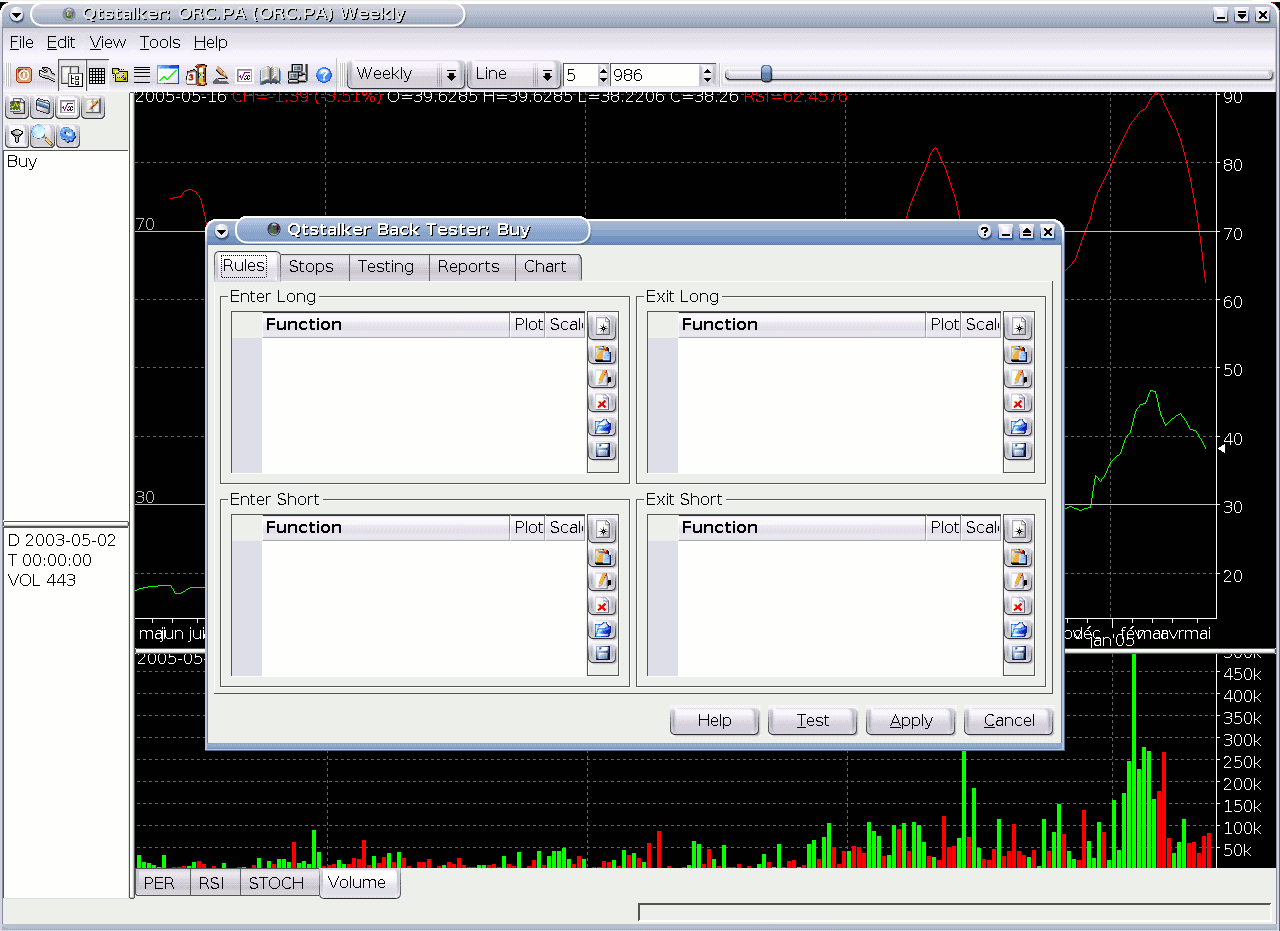
Task: Open the blue gear icon in the side navigator
Action: (x=68, y=136)
